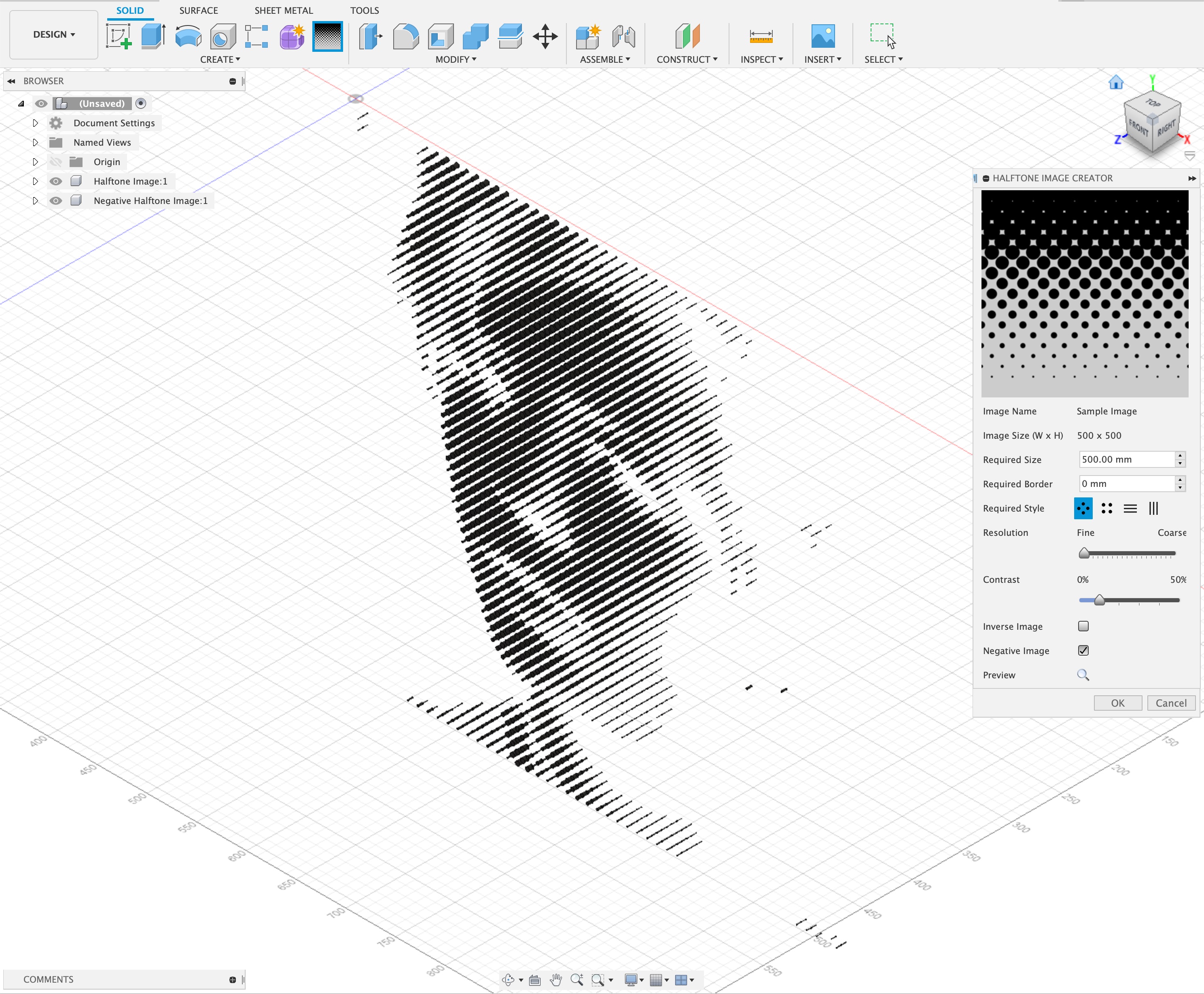Switch to the SHEET METAL tab
1204x994 pixels.
283,10
